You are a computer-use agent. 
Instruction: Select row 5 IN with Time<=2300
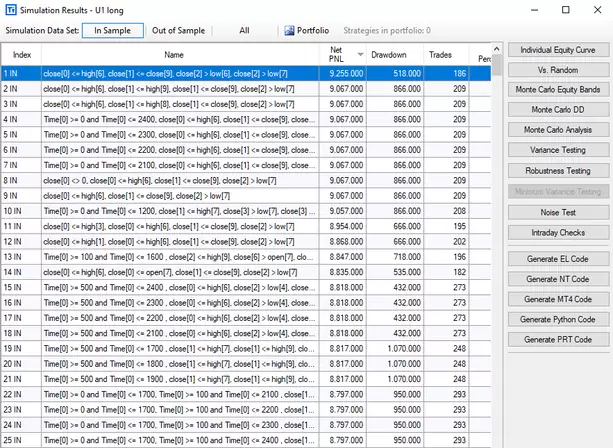point(246,134)
